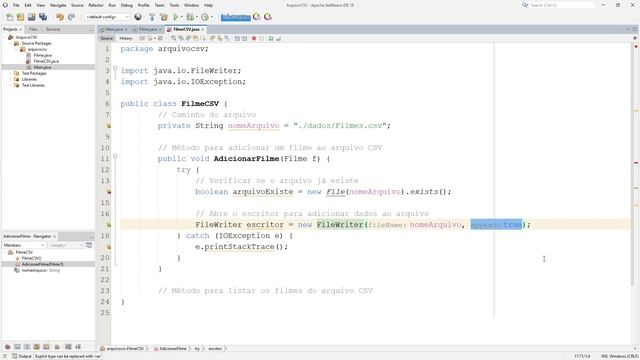
Task: Collapse the import fold at line 3
Action: [x=115, y=69]
